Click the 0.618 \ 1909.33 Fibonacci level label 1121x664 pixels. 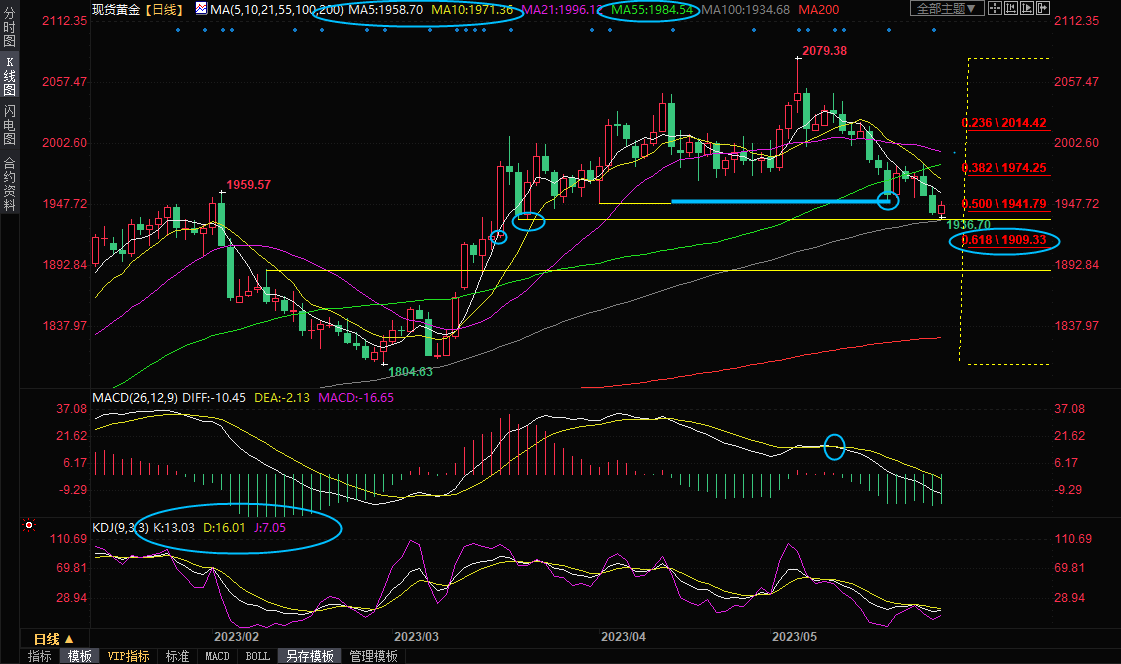[x=1004, y=240]
